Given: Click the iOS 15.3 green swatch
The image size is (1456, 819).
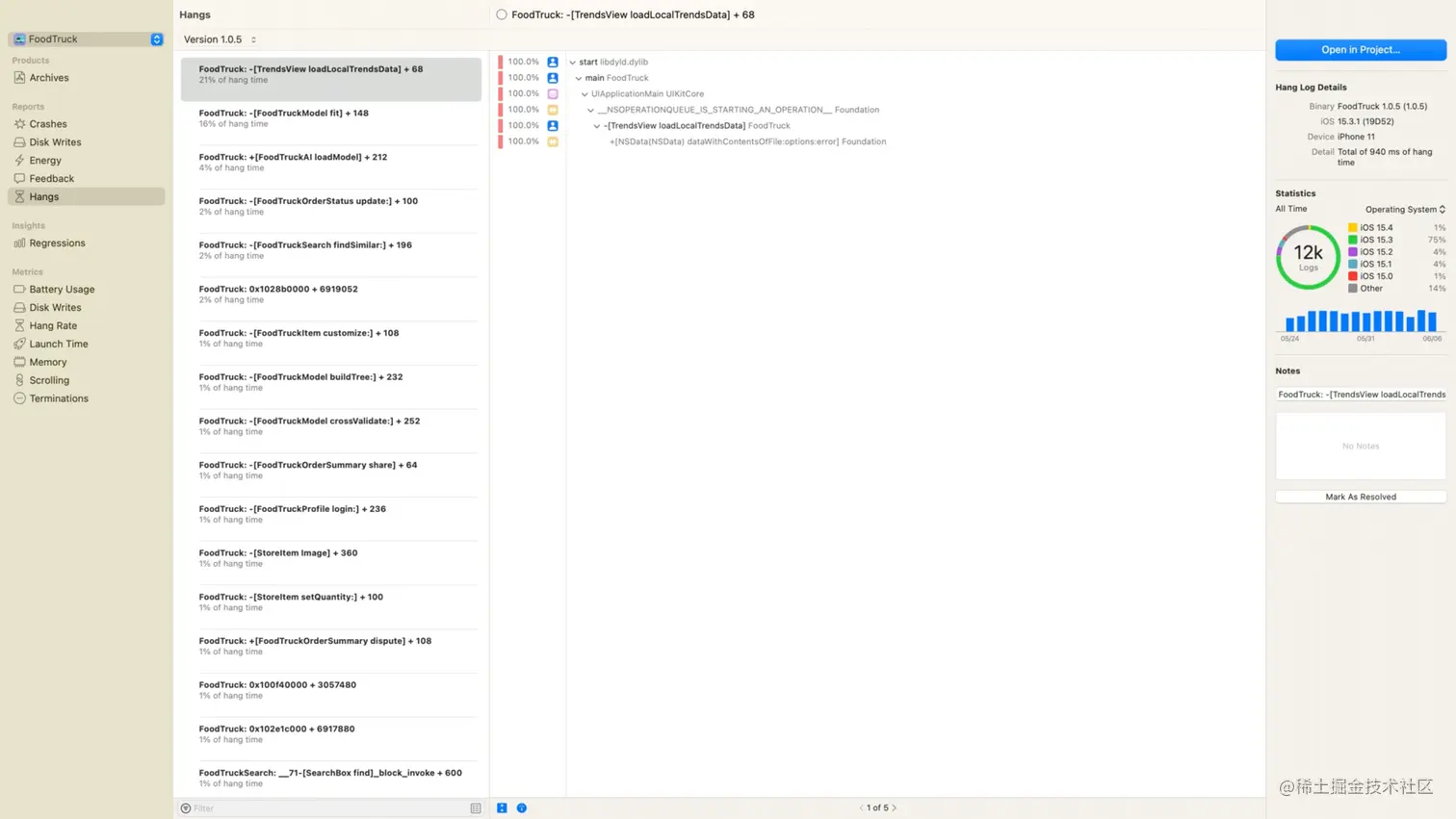Looking at the screenshot, I should coord(1353,240).
